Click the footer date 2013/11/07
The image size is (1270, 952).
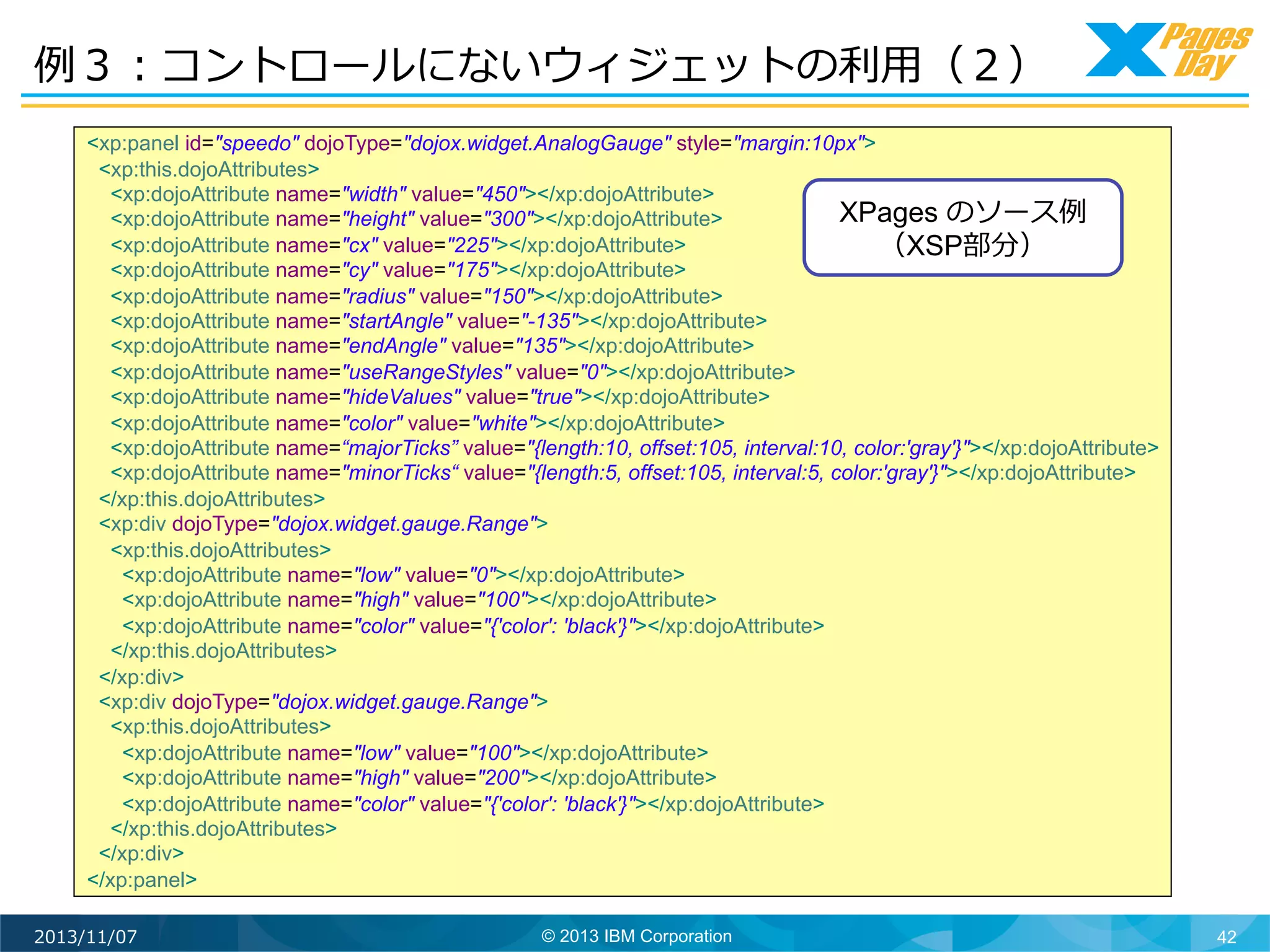tap(86, 937)
